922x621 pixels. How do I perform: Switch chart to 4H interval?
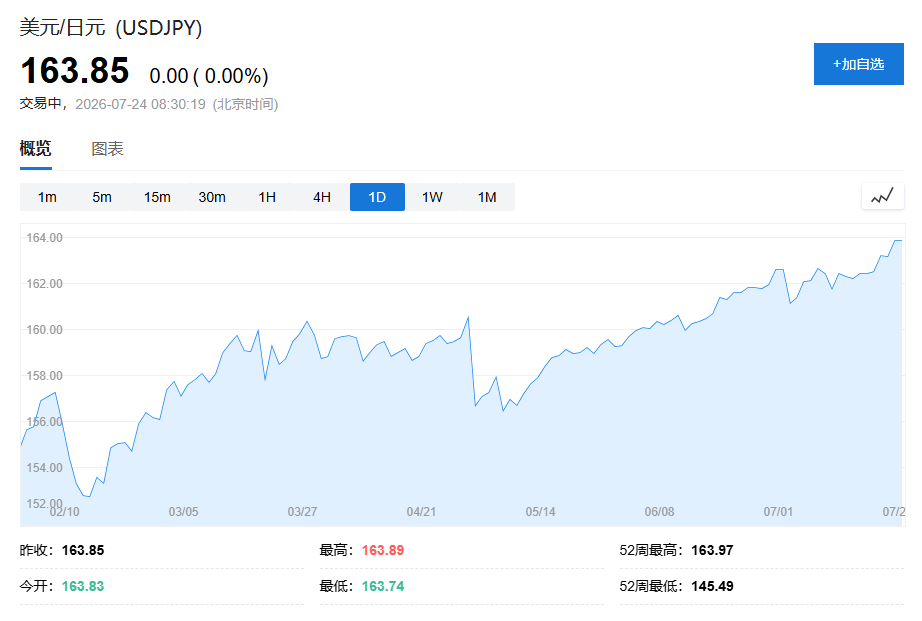pyautogui.click(x=322, y=197)
